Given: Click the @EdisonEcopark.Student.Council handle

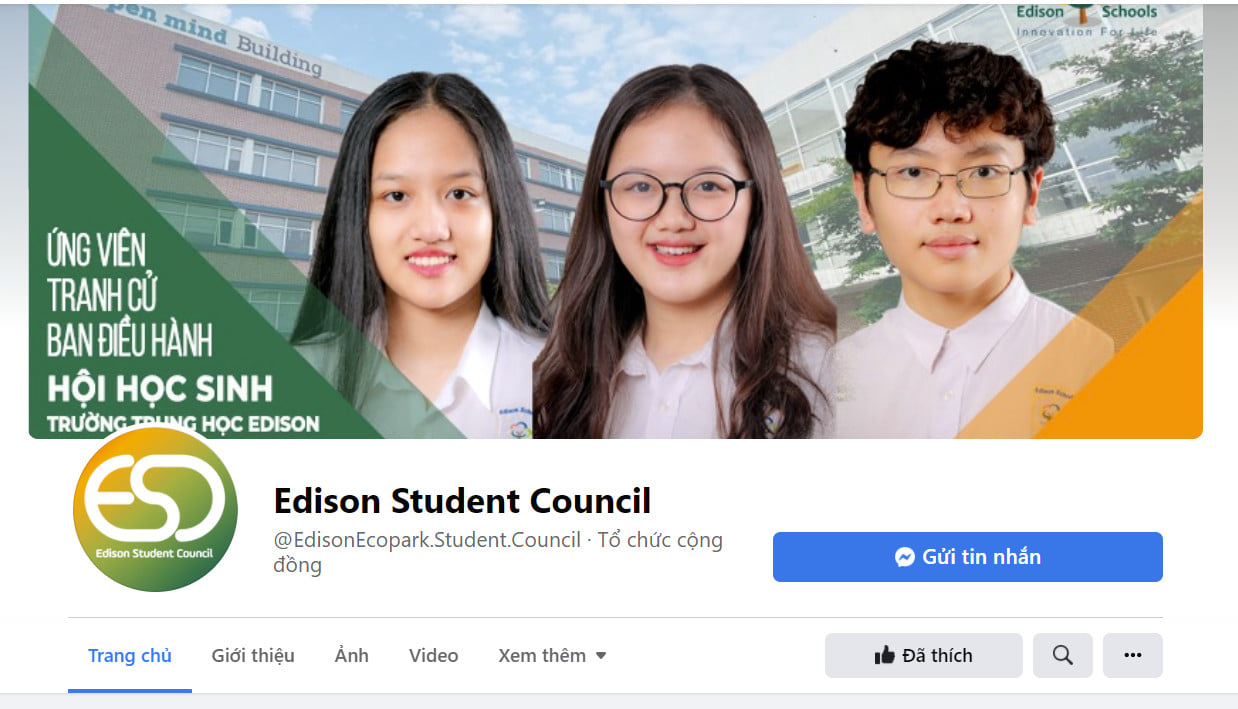Looking at the screenshot, I should [427, 540].
